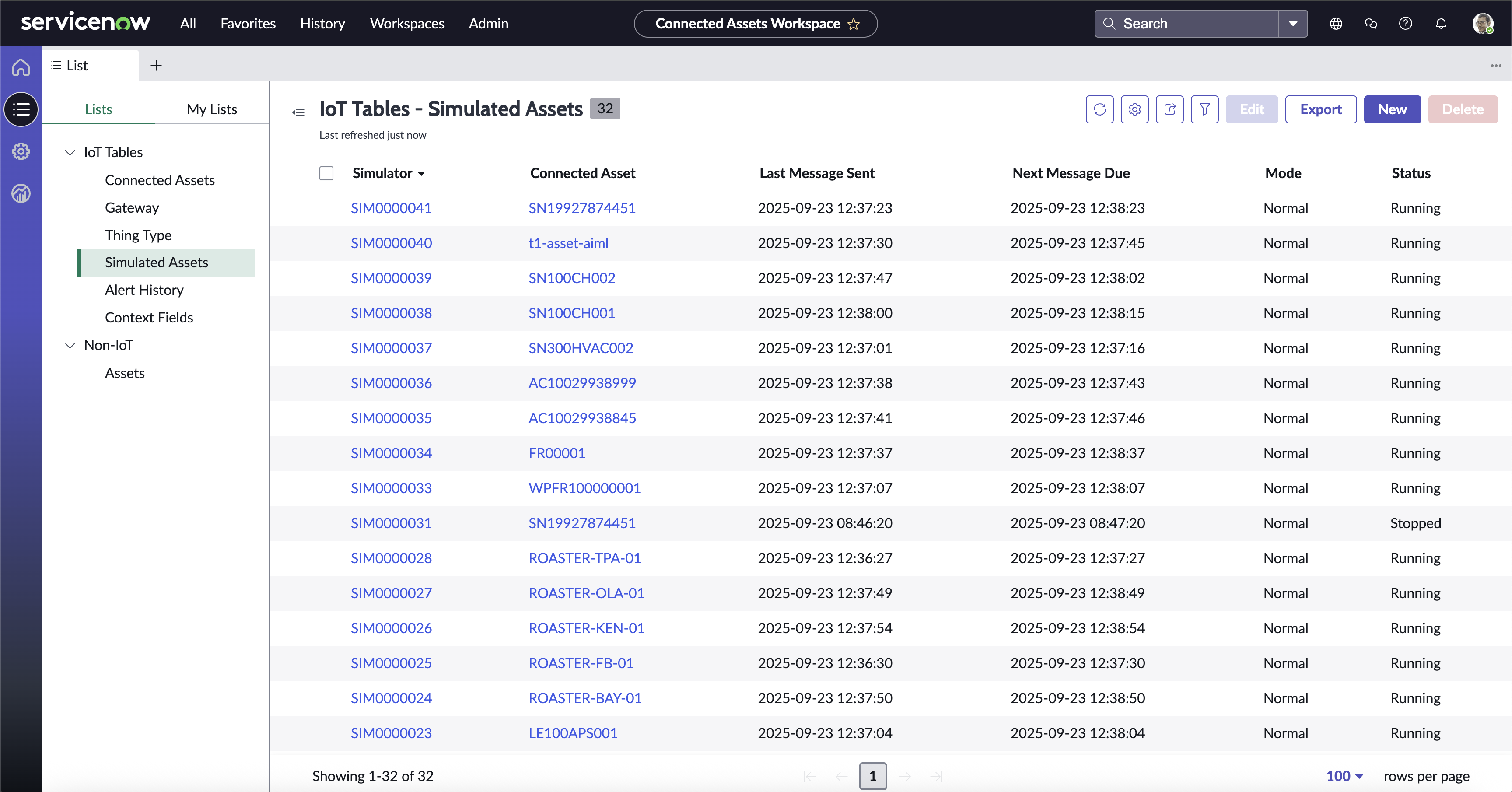This screenshot has width=1512, height=792.
Task: Open list personalization gear icon
Action: pos(1134,109)
